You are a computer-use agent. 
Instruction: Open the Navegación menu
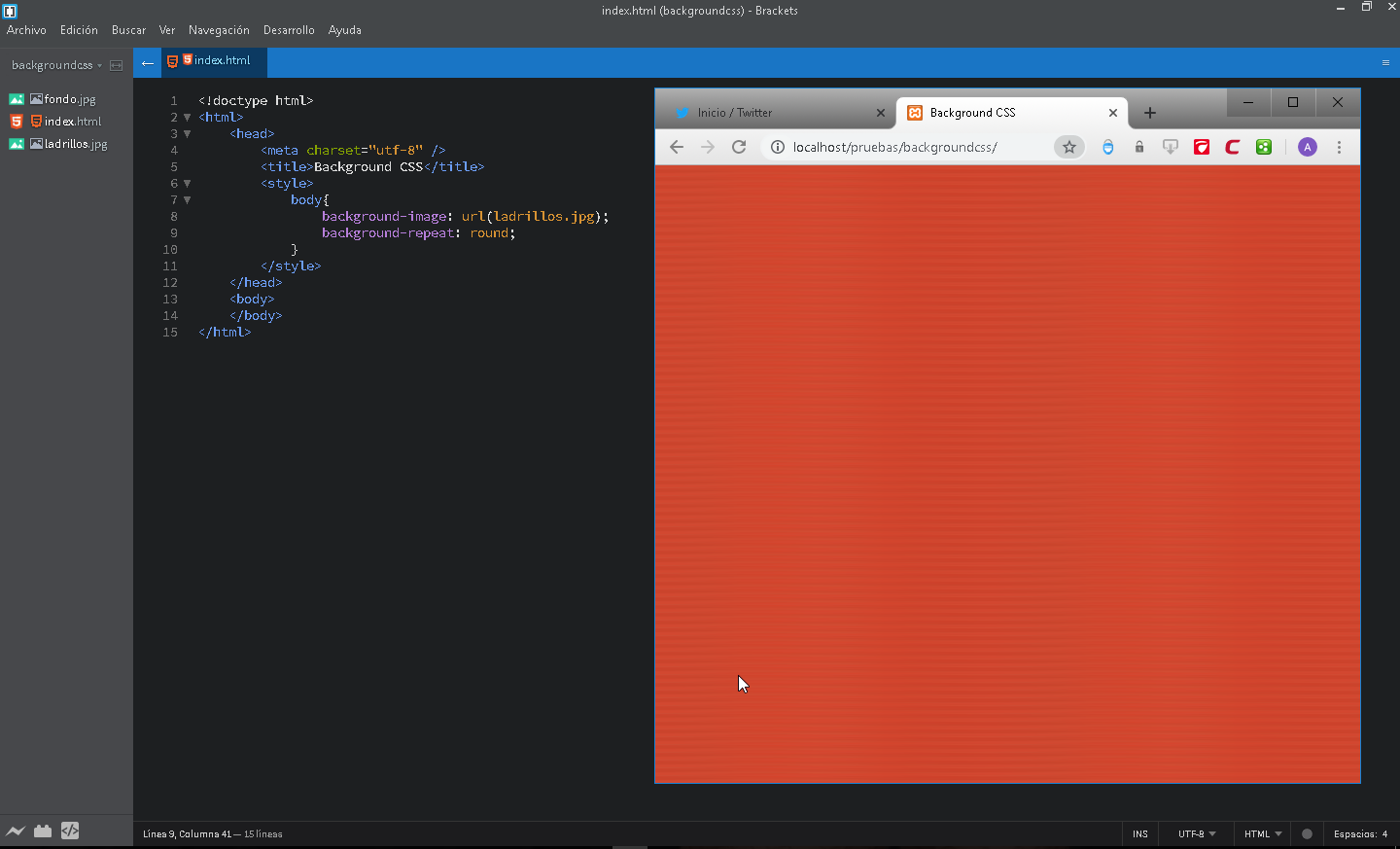[x=219, y=30]
